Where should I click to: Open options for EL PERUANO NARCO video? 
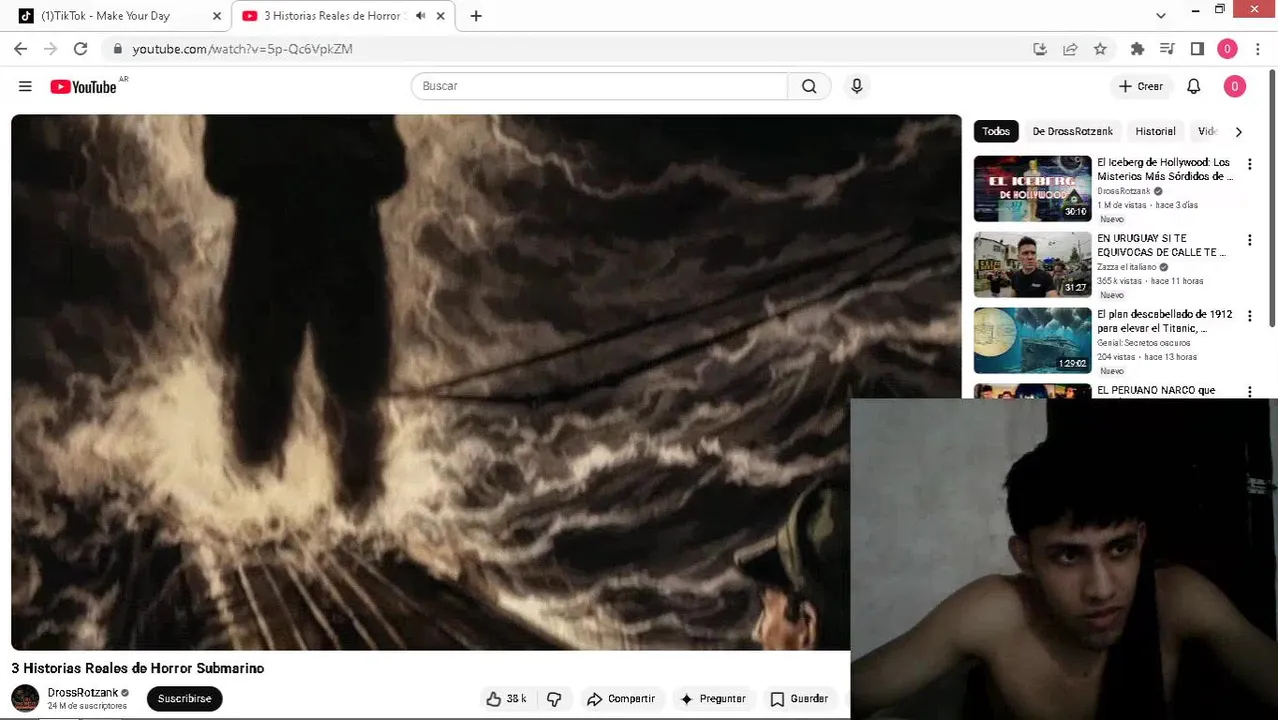coord(1249,392)
